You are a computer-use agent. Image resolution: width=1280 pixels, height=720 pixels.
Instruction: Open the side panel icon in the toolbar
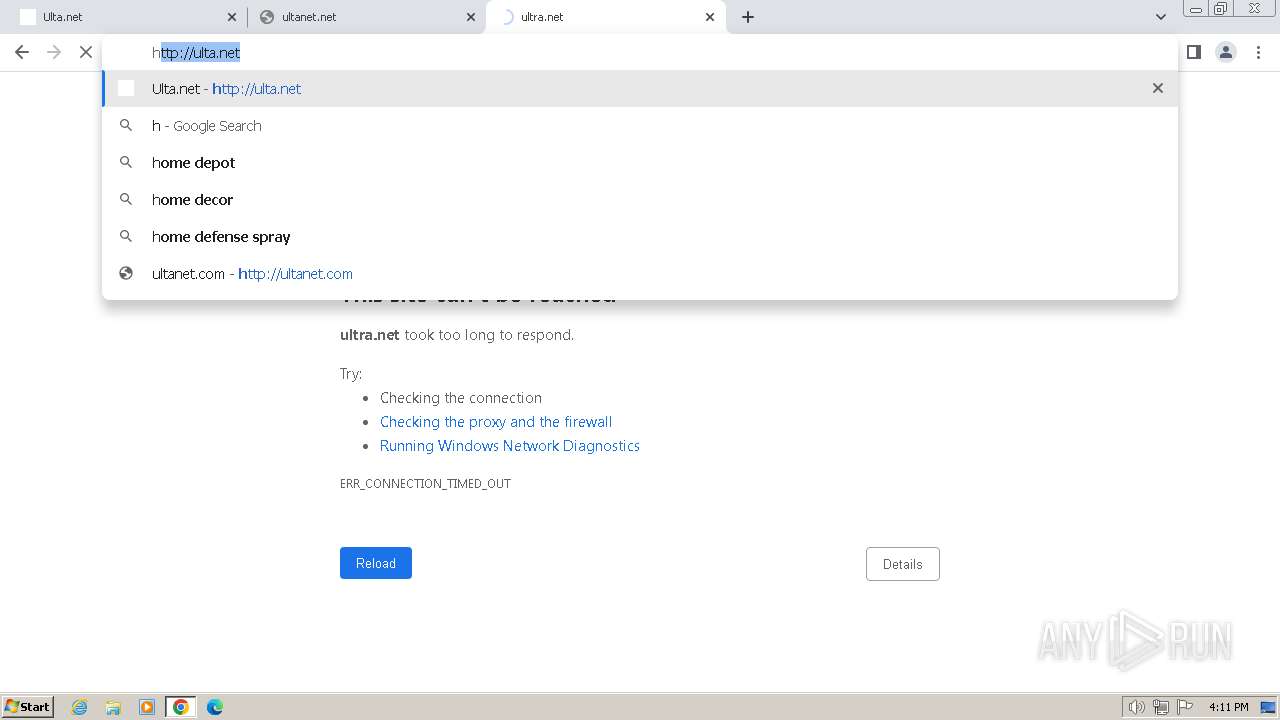coord(1193,52)
